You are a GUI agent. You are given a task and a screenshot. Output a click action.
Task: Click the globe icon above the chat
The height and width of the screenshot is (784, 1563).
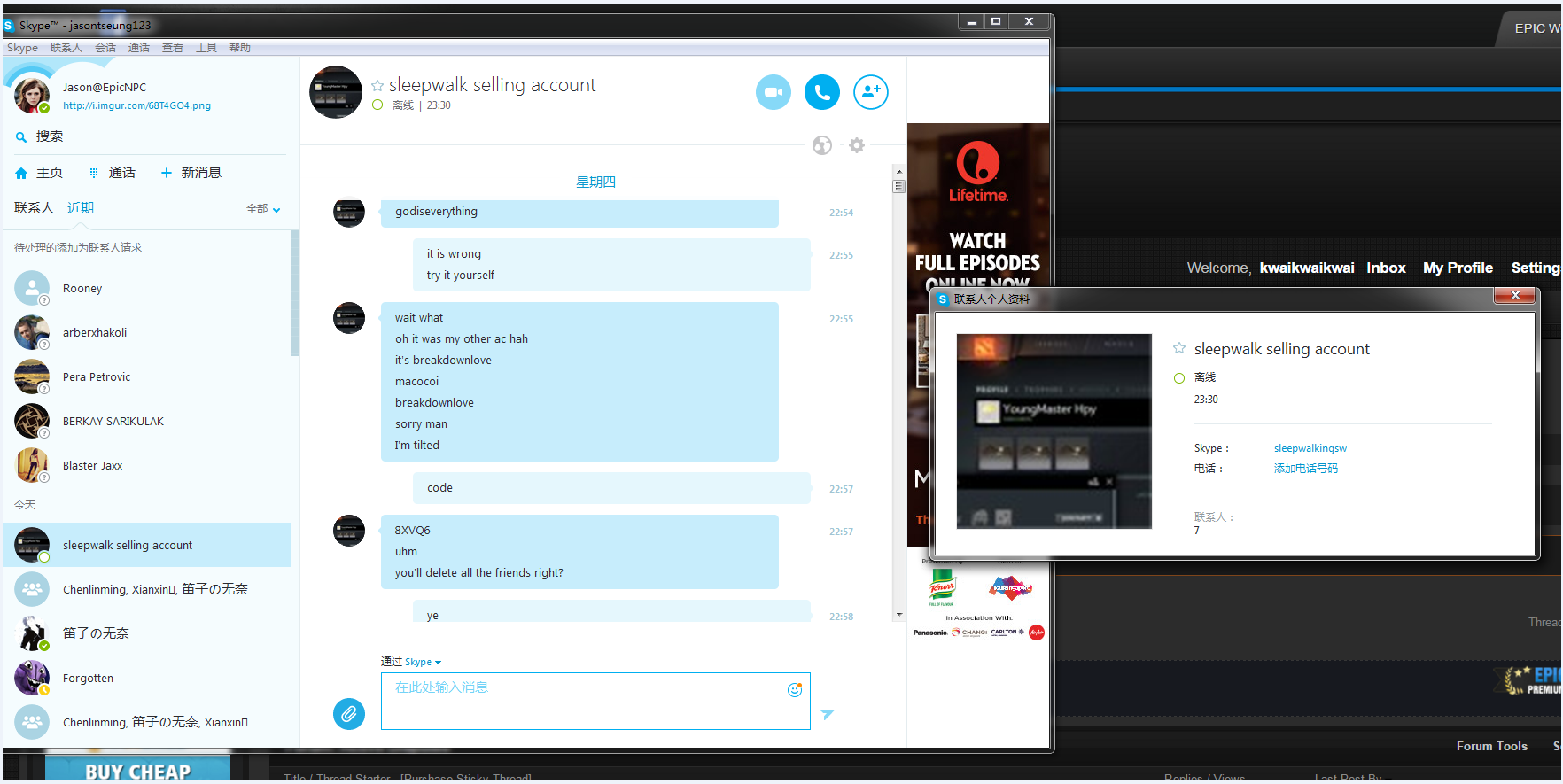pyautogui.click(x=822, y=145)
